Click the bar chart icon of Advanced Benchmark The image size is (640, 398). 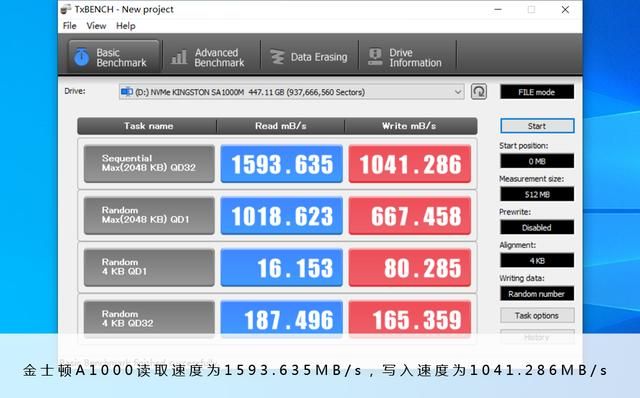point(179,57)
